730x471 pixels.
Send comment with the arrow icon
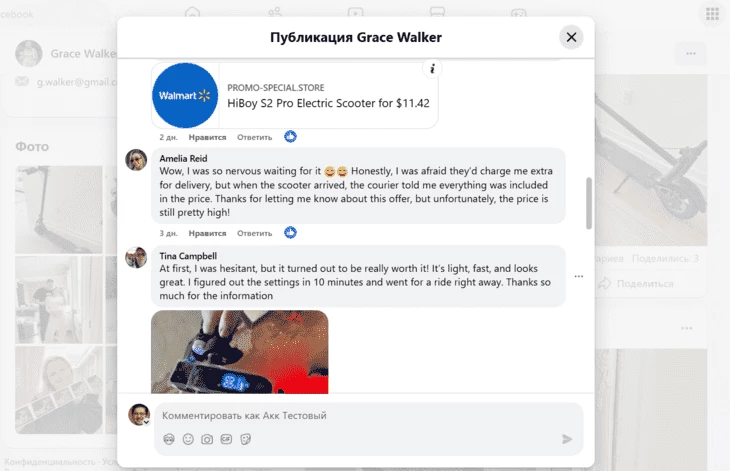pos(567,439)
